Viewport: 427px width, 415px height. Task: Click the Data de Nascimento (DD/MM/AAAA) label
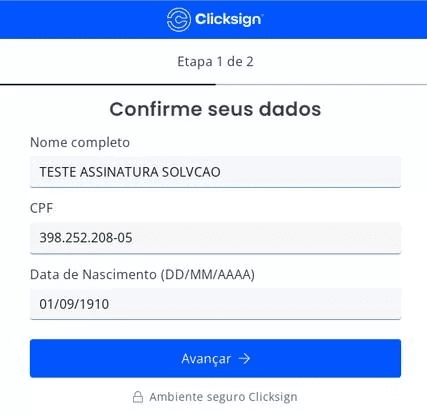(142, 275)
